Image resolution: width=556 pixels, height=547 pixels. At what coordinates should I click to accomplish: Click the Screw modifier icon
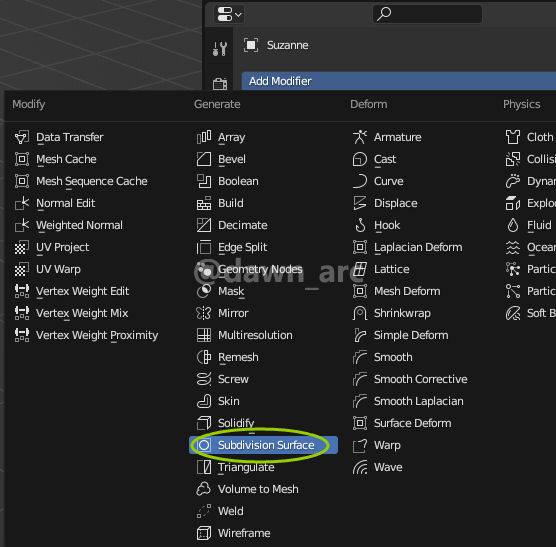[204, 379]
